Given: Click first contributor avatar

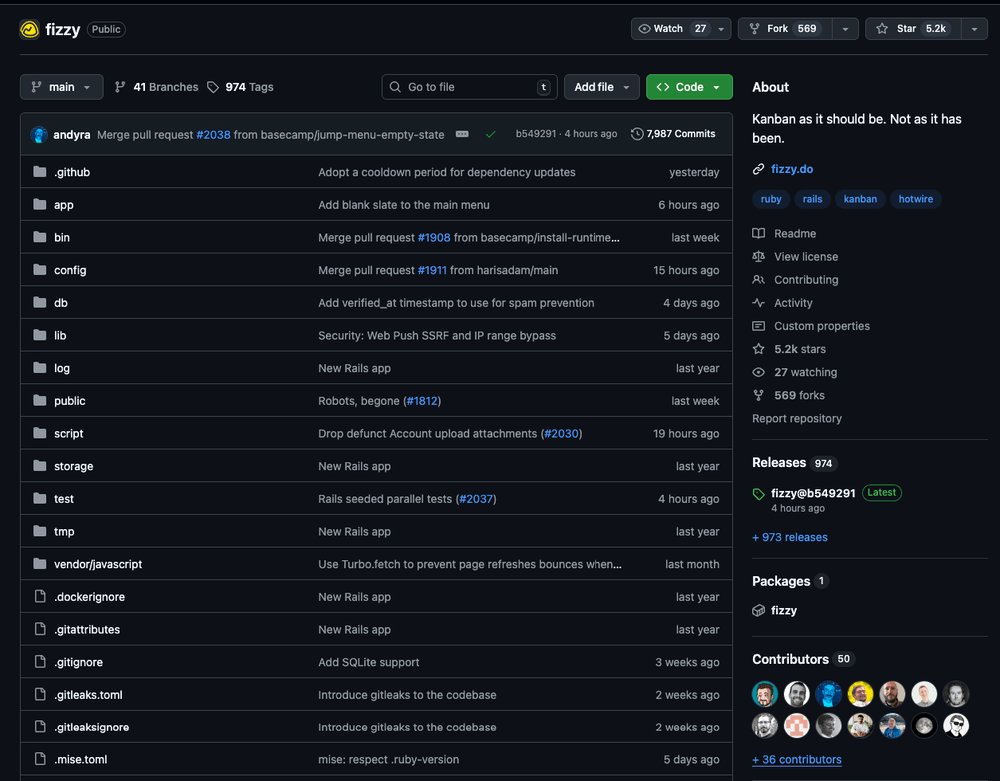Looking at the screenshot, I should pos(765,694).
